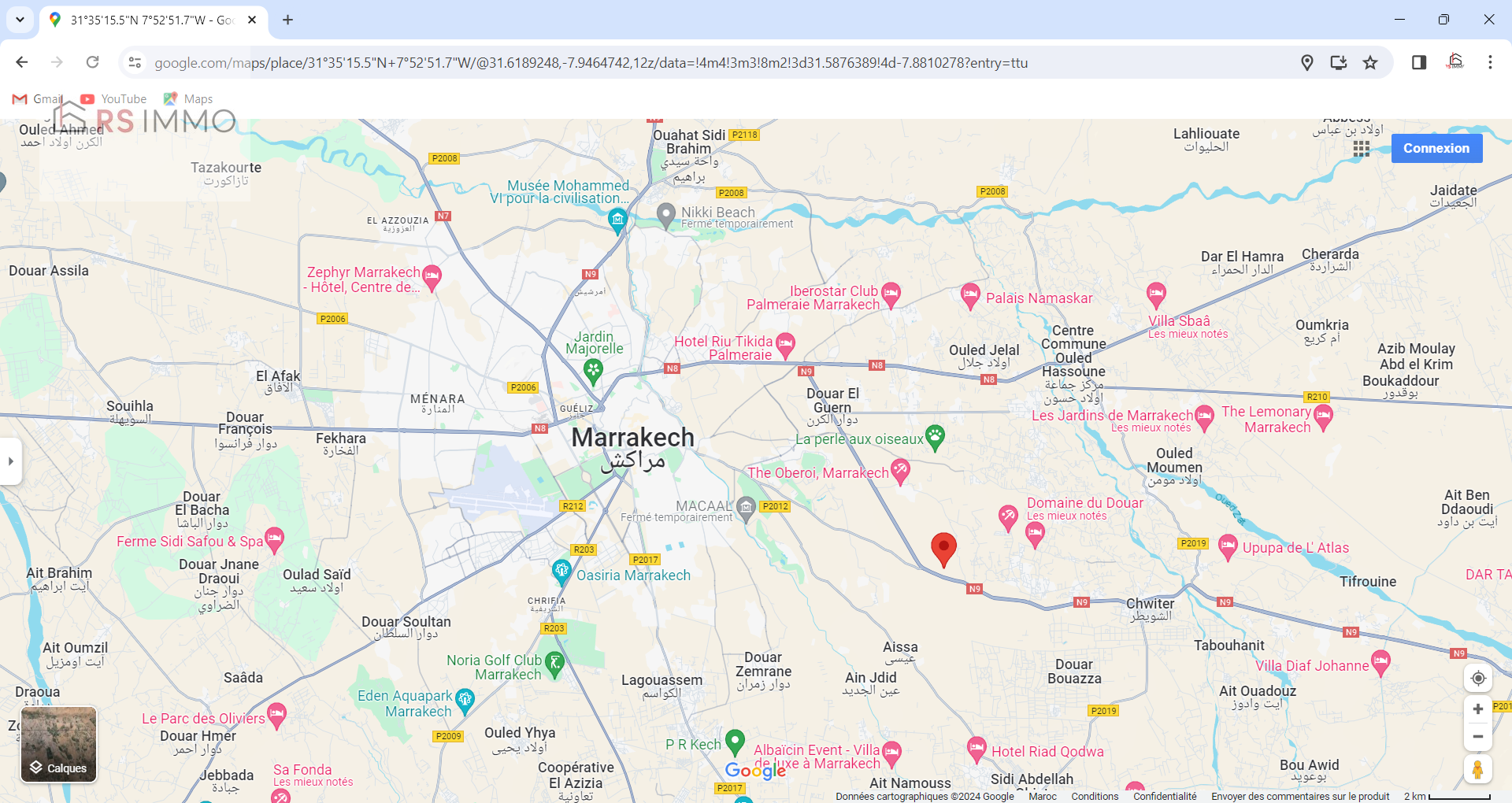Click the Palais Namaskar hotel marker

coord(970,296)
